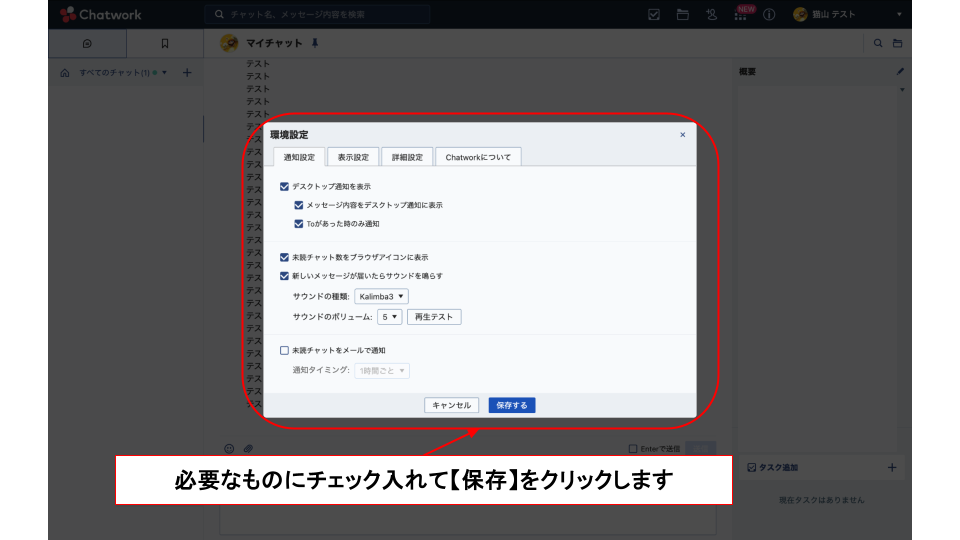Open the help info icon in header

[x=769, y=15]
